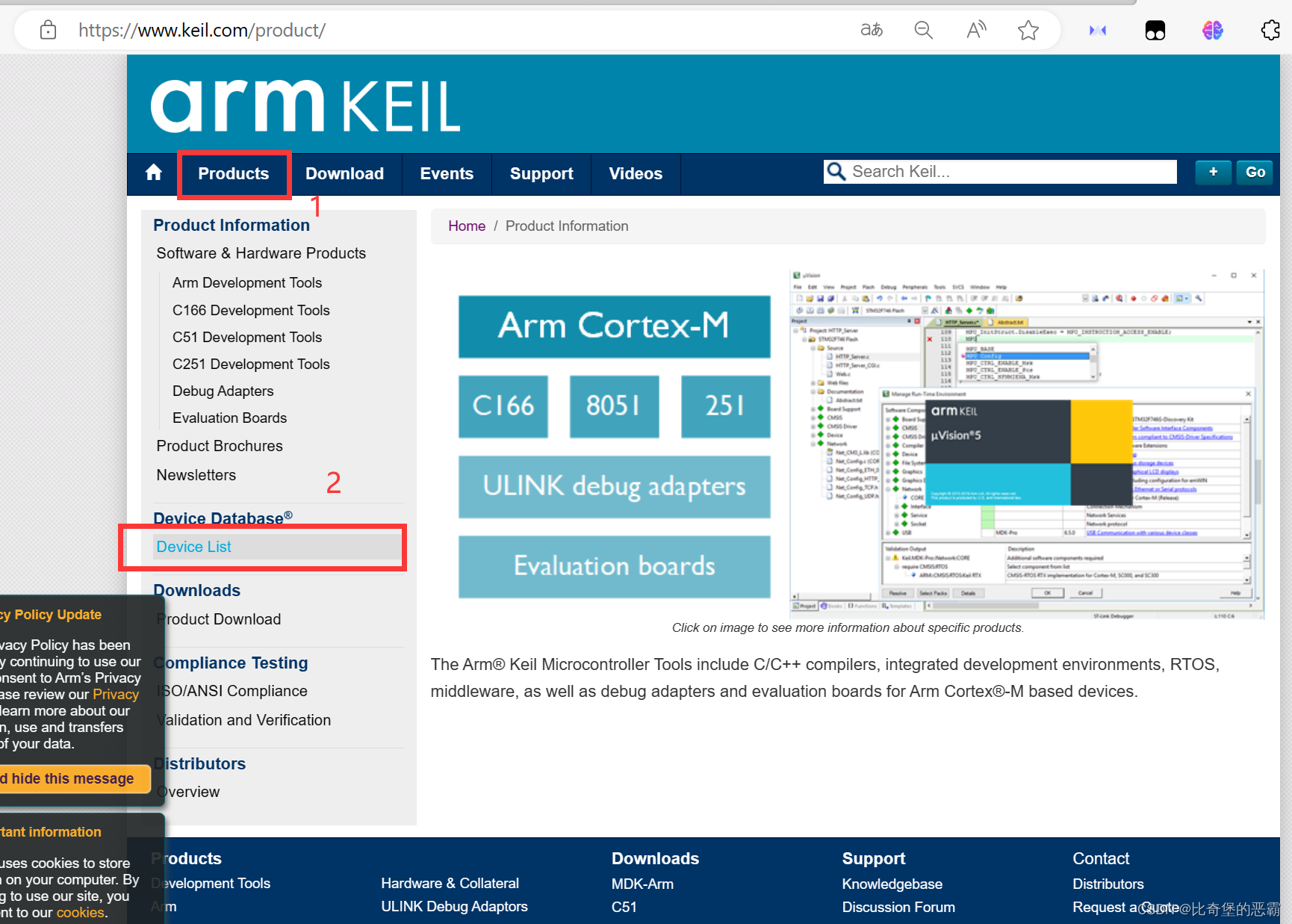The image size is (1292, 924).
Task: Click Evaluation boards image tile
Action: [x=614, y=567]
